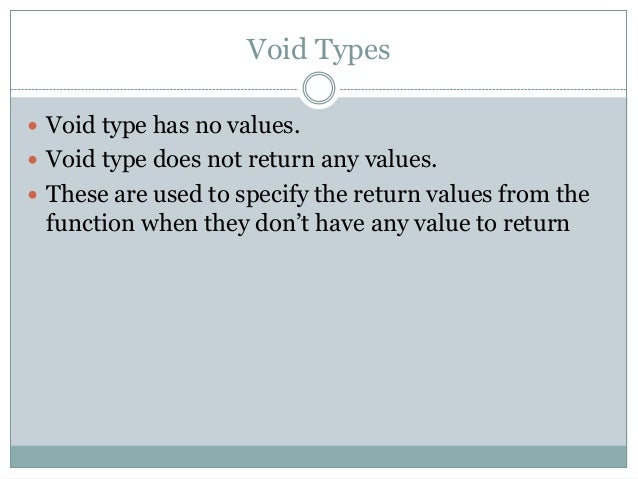Click the word 'values.' in first bullet
The width and height of the screenshot is (638, 479).
point(263,125)
